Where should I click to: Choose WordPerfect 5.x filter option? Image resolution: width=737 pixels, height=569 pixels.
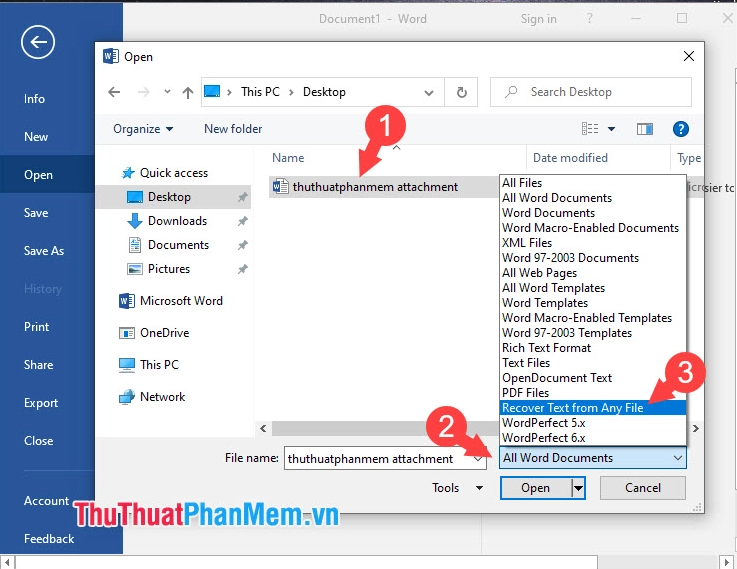tap(592, 423)
